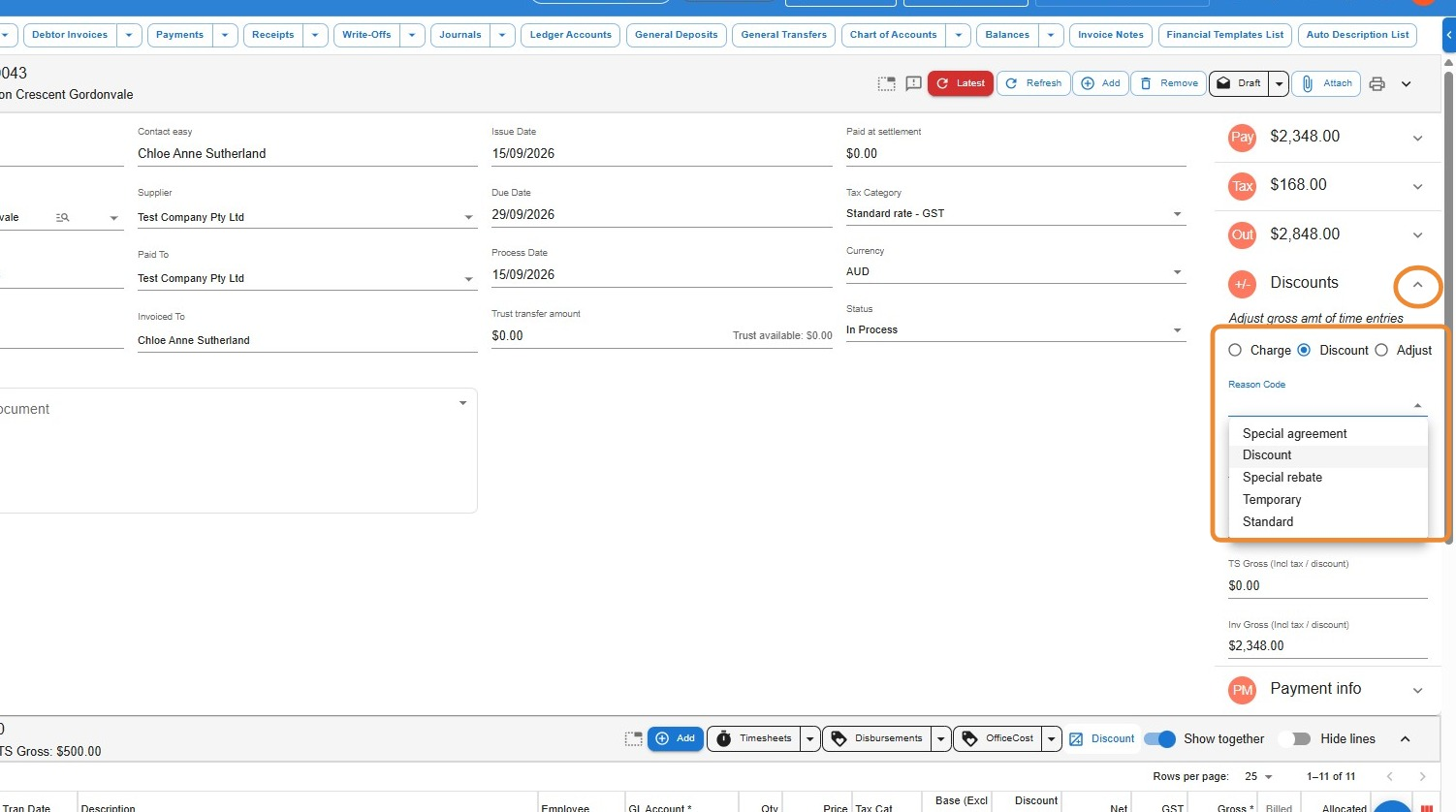Close the Reason Code dropdown arrow
Screen dimensions: 1456x812
(1417, 406)
